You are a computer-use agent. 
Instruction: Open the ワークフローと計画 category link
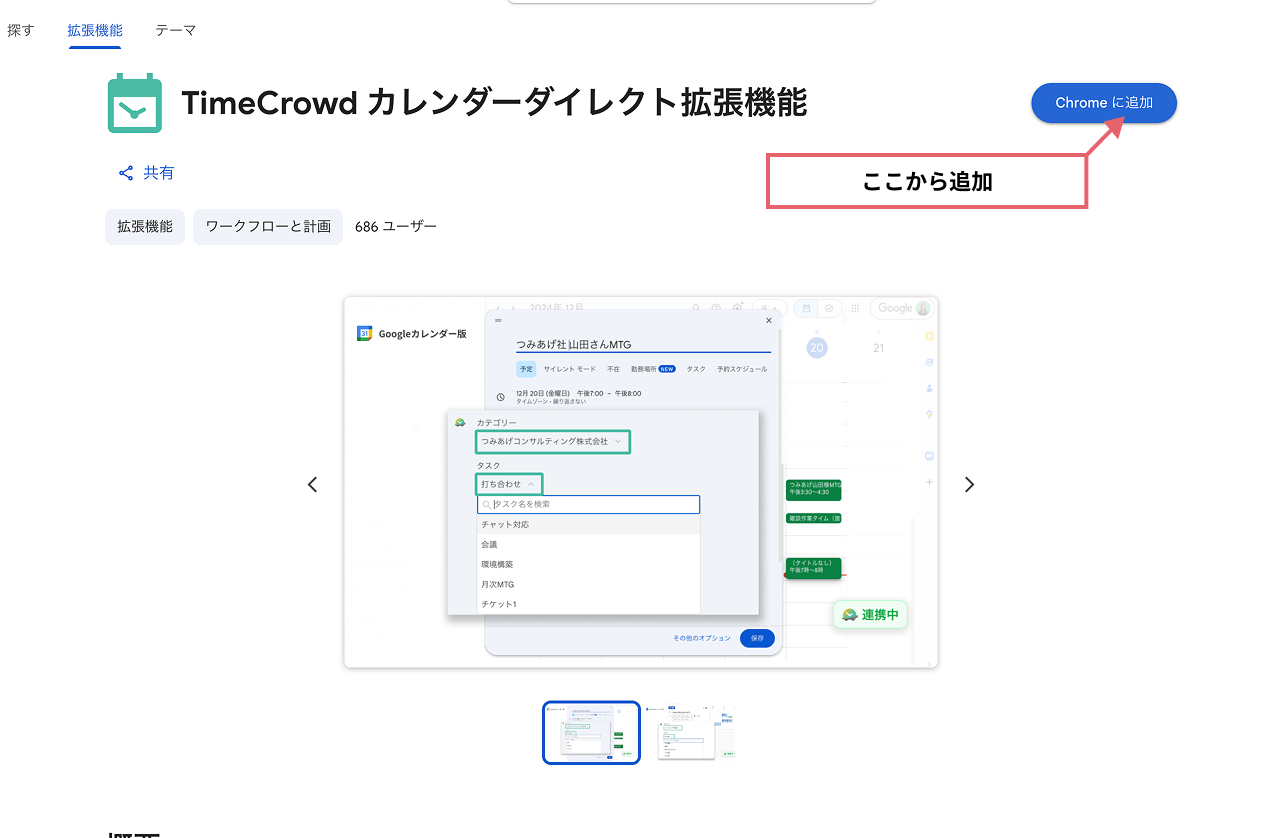tap(267, 226)
